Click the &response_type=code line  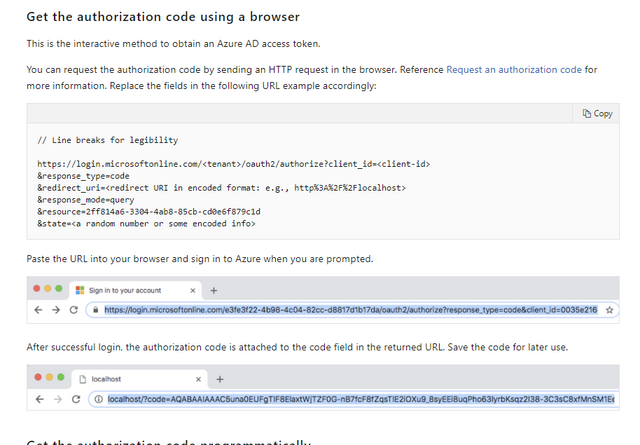83,176
